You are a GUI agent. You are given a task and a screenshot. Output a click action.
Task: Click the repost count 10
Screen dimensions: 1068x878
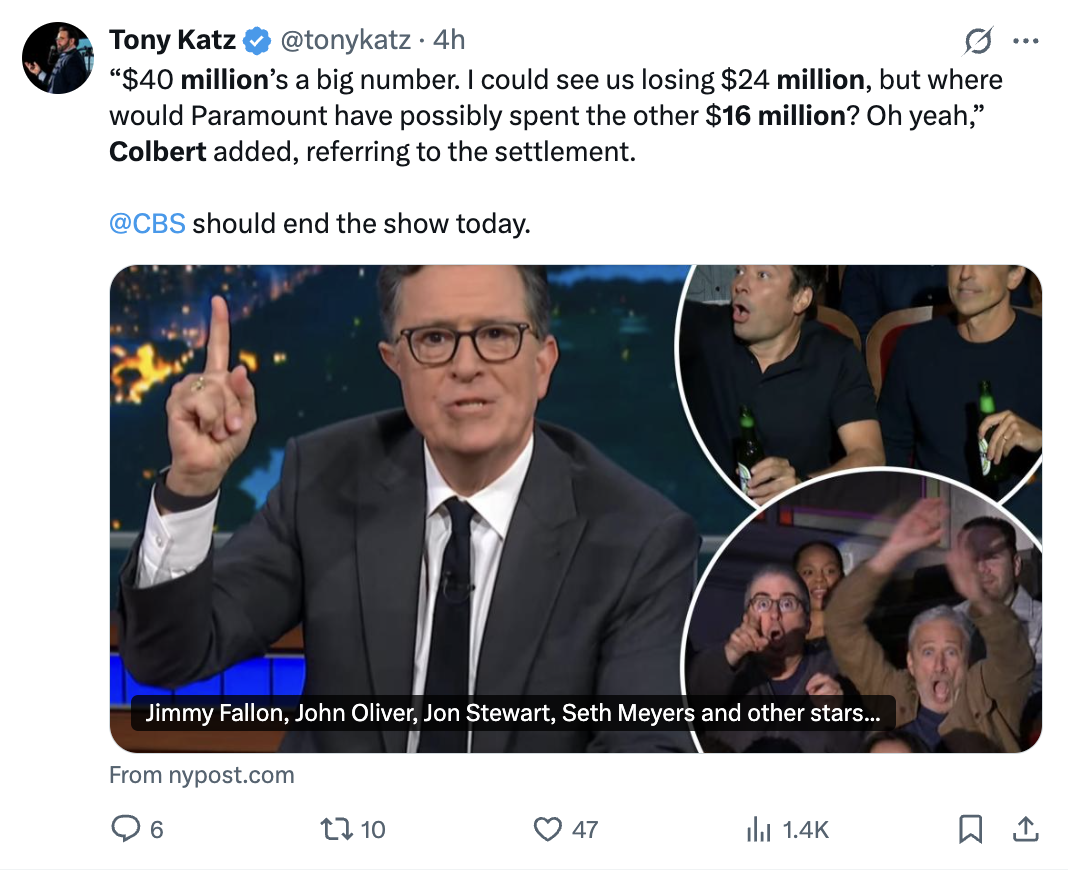(372, 829)
